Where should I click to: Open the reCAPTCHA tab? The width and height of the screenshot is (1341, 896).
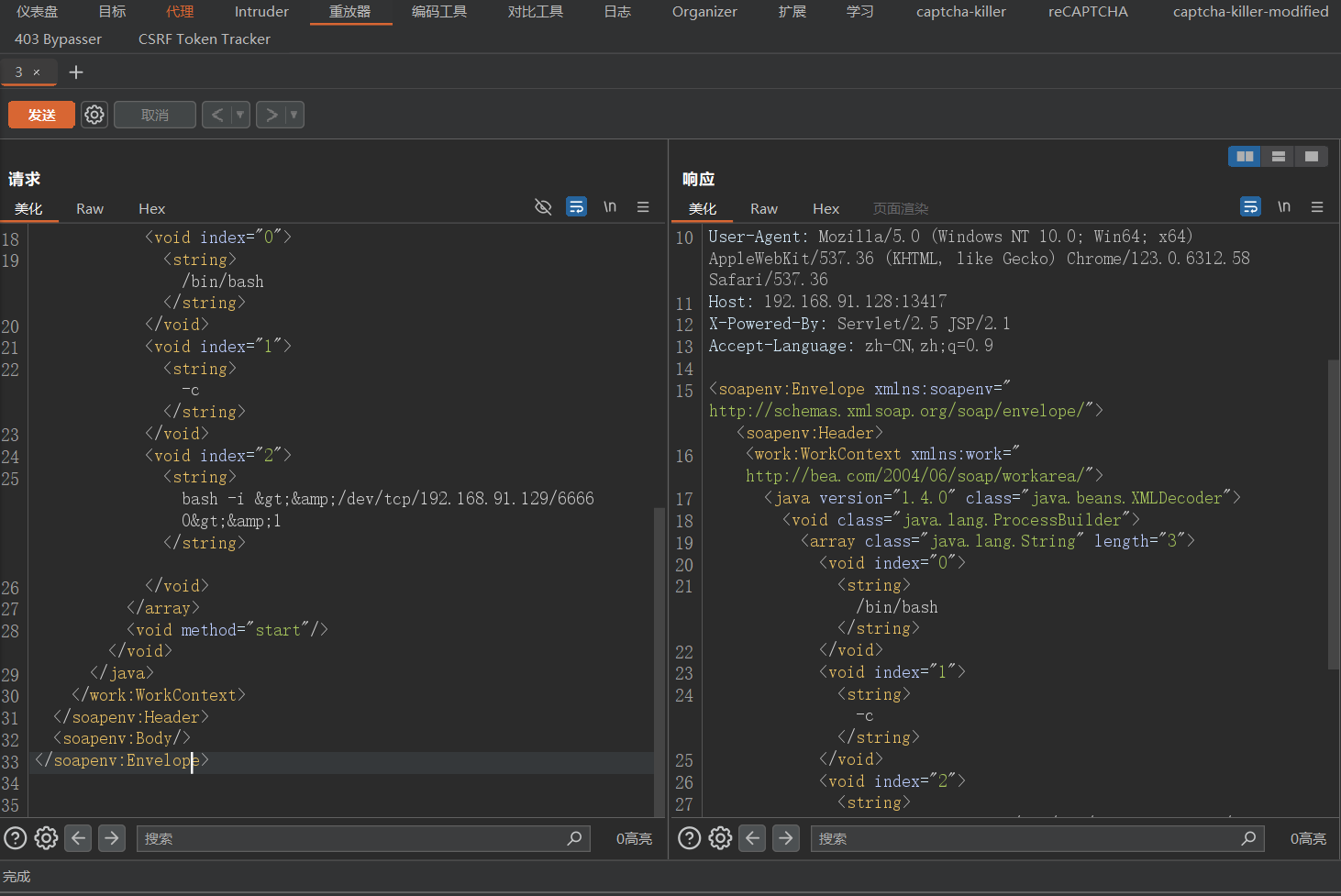tap(1089, 12)
